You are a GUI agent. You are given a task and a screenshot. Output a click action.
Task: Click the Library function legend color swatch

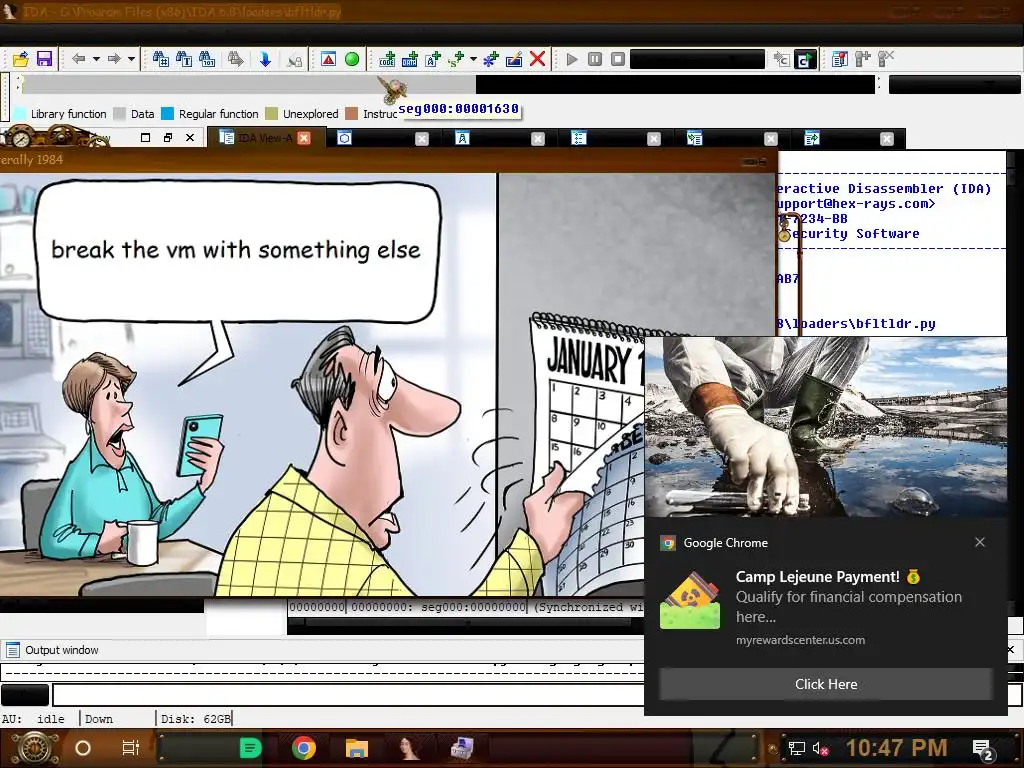click(20, 114)
